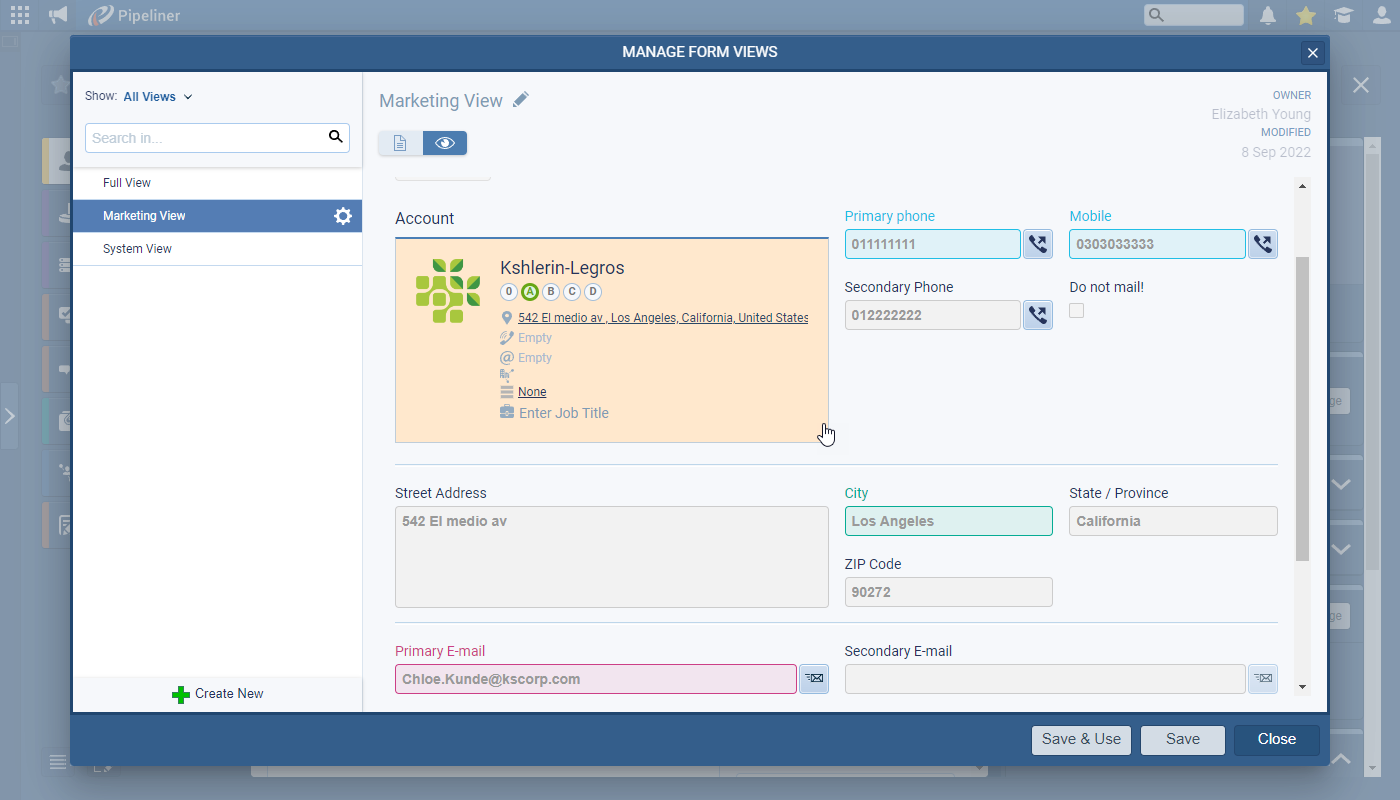Click the scrollbar down arrow in the form
Screen dimensions: 1400x800
1302,686
